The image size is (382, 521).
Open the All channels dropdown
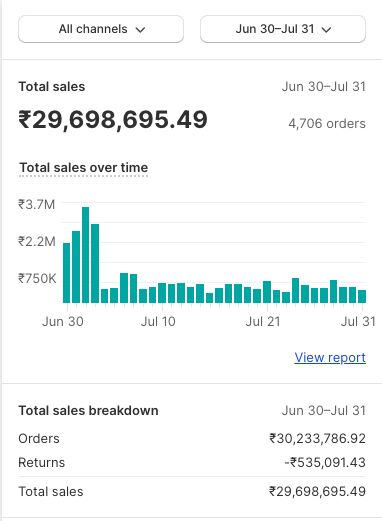tap(101, 29)
